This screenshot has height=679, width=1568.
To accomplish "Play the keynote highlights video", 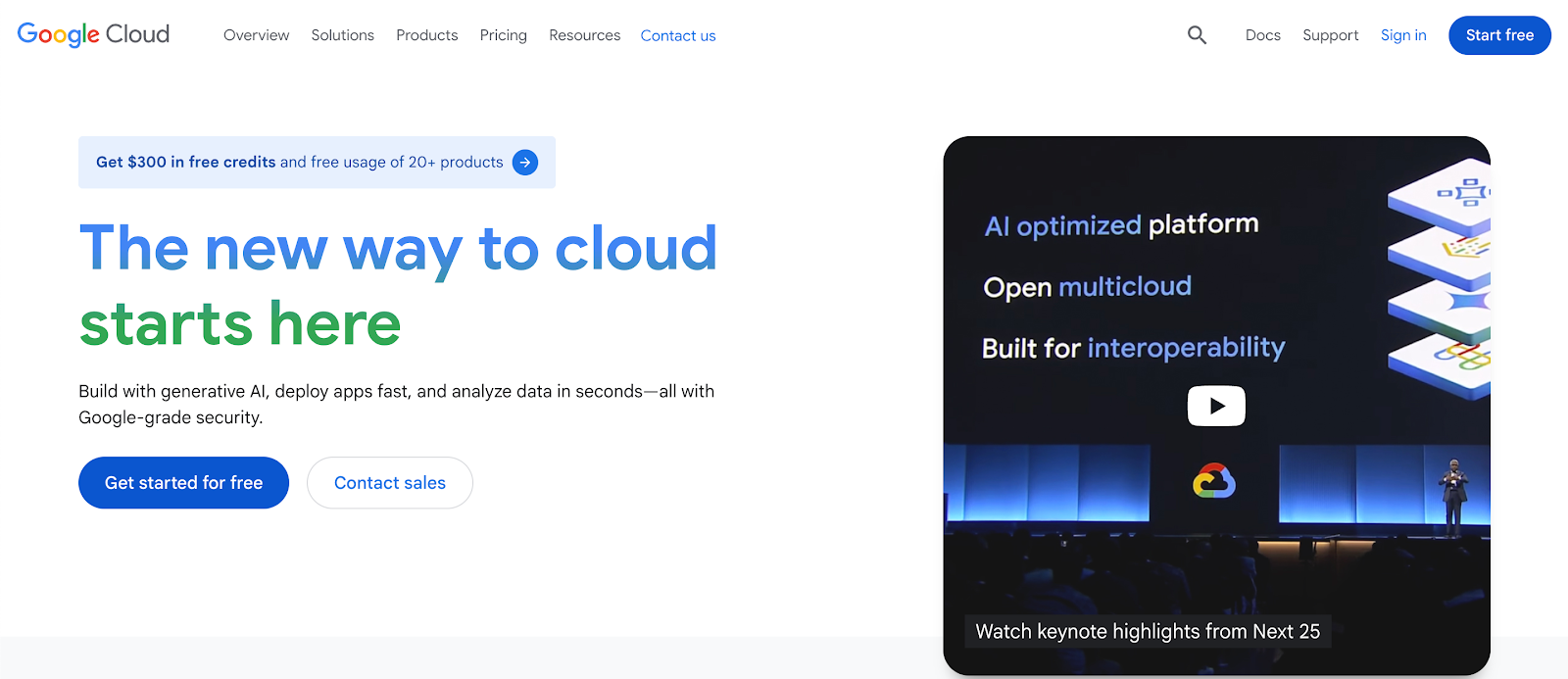I will (1216, 406).
